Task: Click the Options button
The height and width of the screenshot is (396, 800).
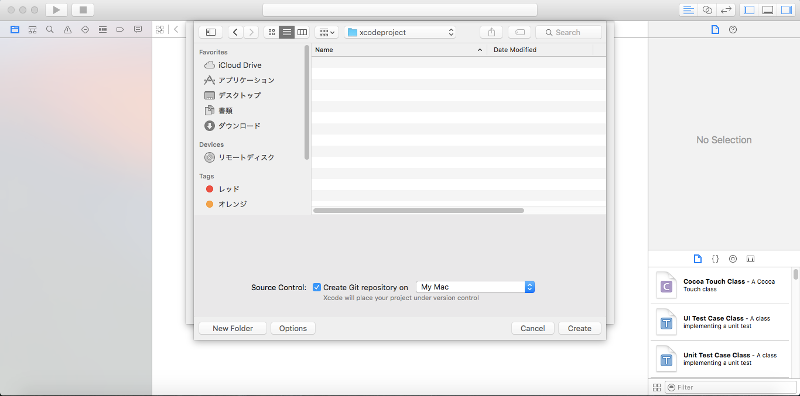Action: pyautogui.click(x=293, y=328)
